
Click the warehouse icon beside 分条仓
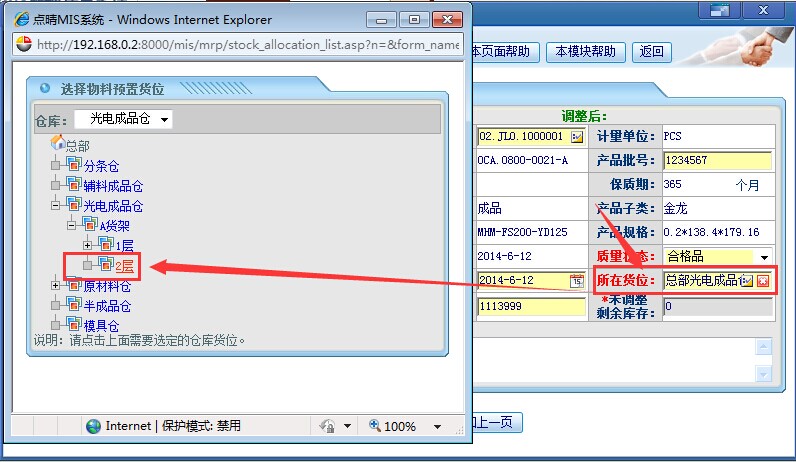tap(74, 166)
